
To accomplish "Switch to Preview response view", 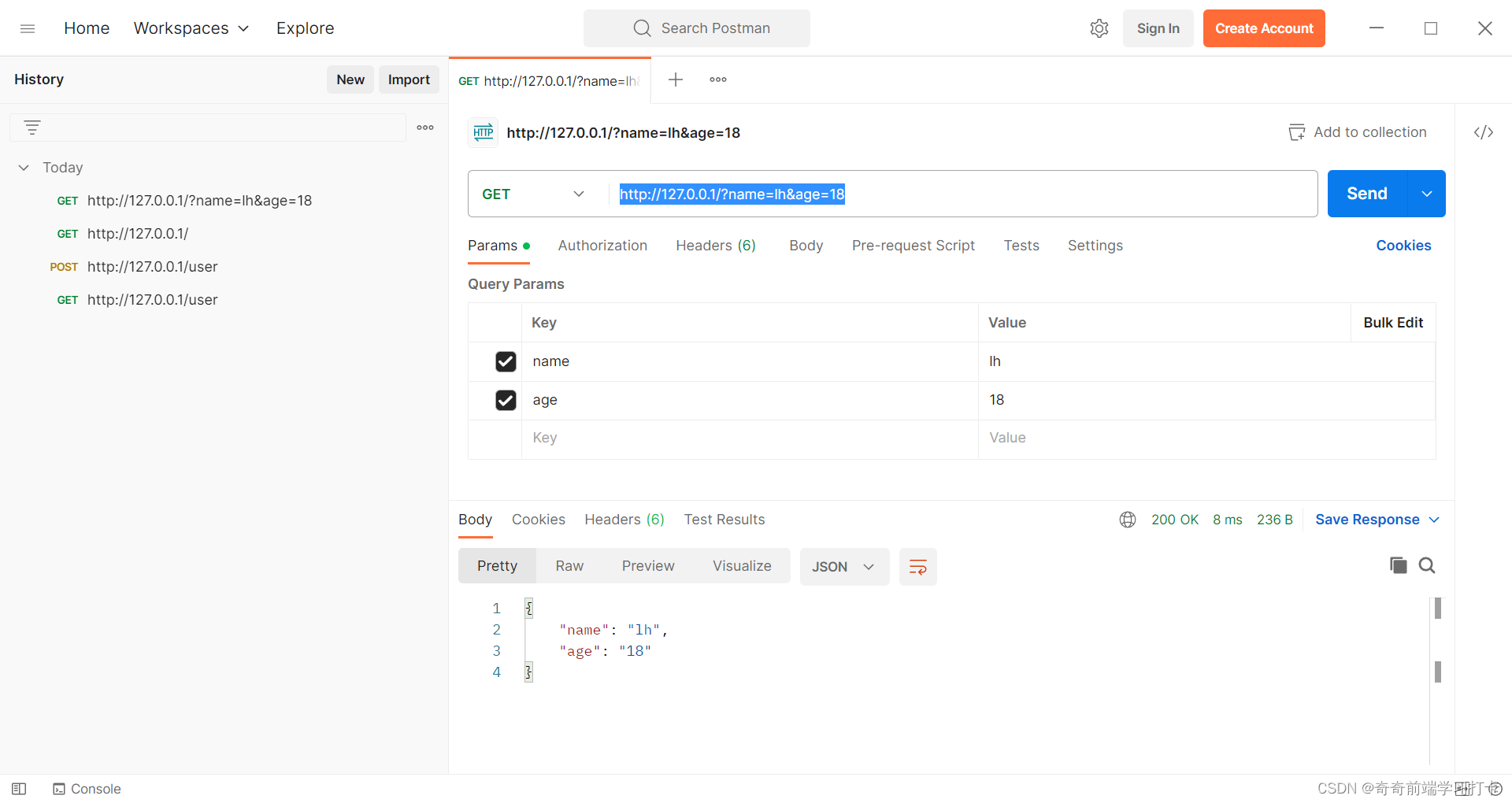I will (648, 566).
